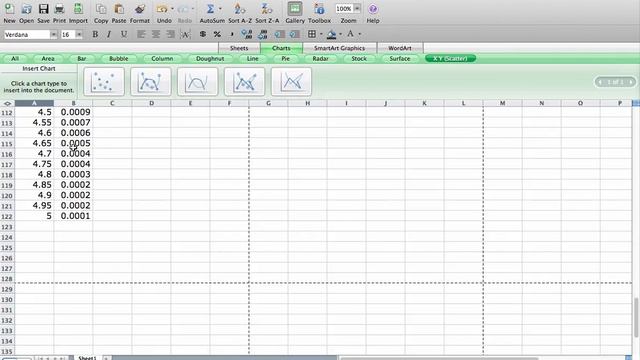Insert Smooth Marked Scatter chart thumbnail
This screenshot has height=360, width=640.
pos(151,82)
